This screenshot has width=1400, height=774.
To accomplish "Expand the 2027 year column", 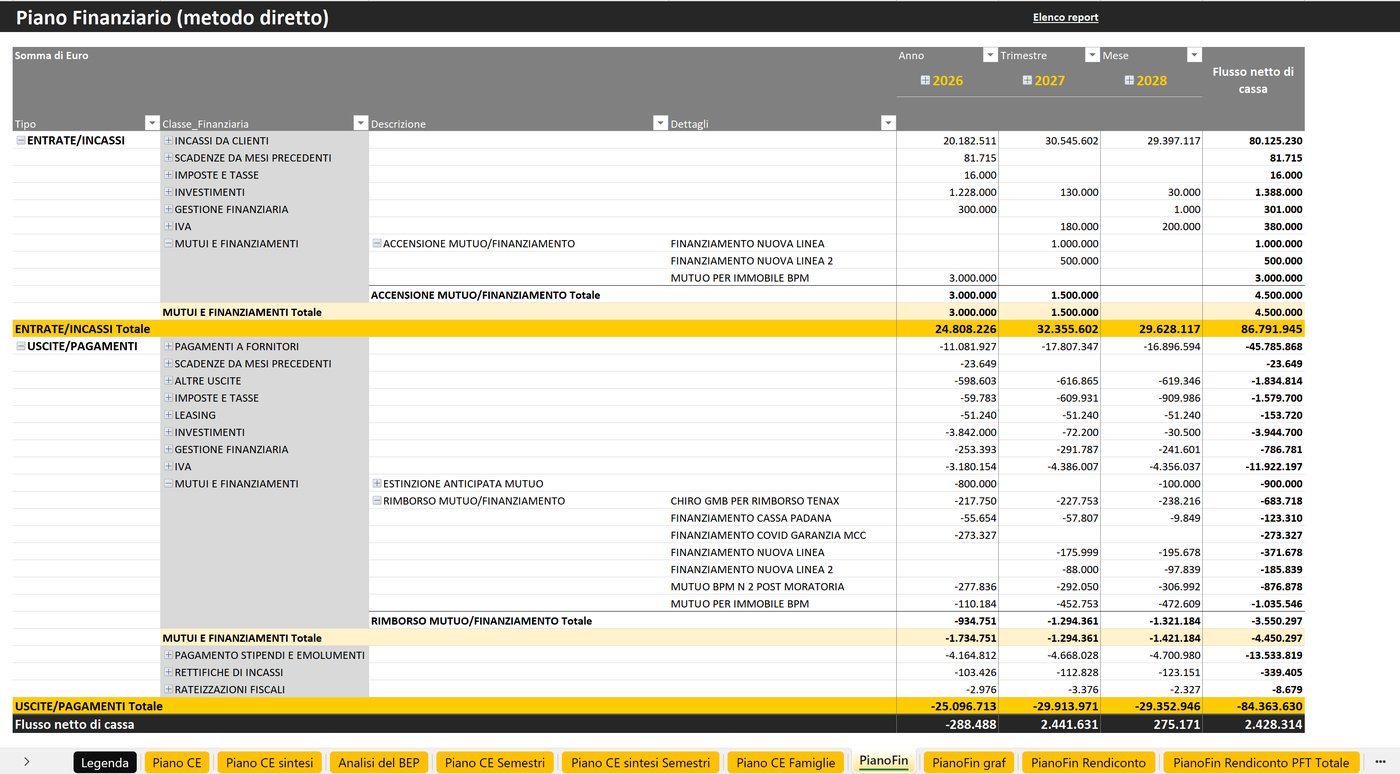I will [1028, 80].
